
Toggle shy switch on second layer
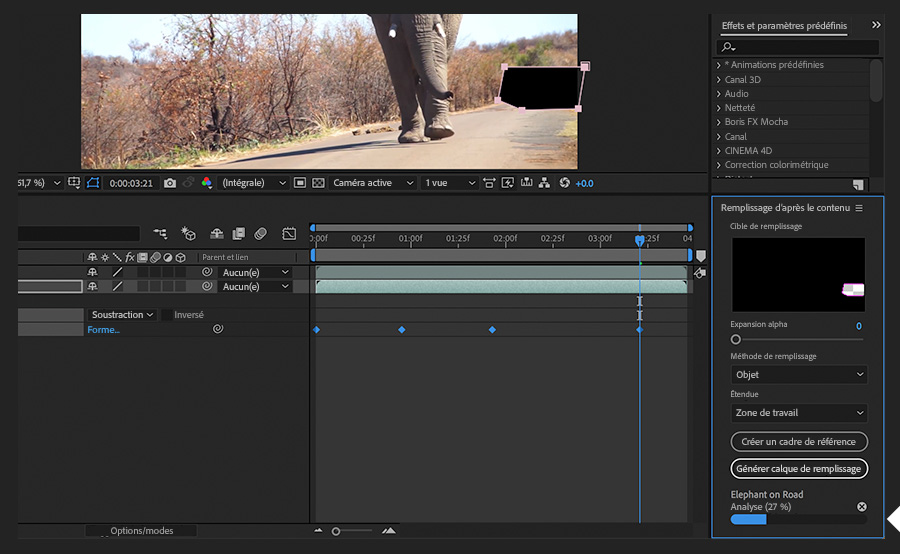pyautogui.click(x=92, y=286)
